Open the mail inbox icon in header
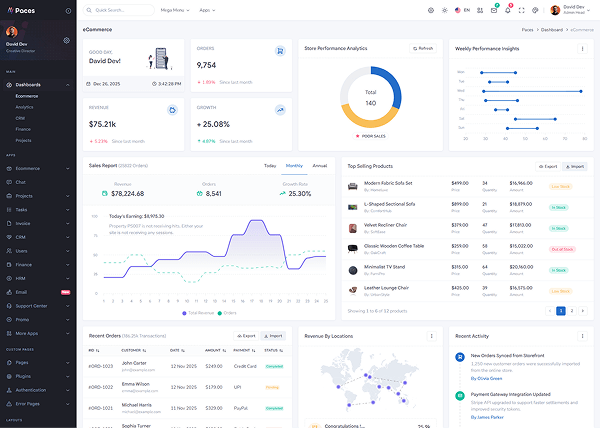 pos(493,10)
